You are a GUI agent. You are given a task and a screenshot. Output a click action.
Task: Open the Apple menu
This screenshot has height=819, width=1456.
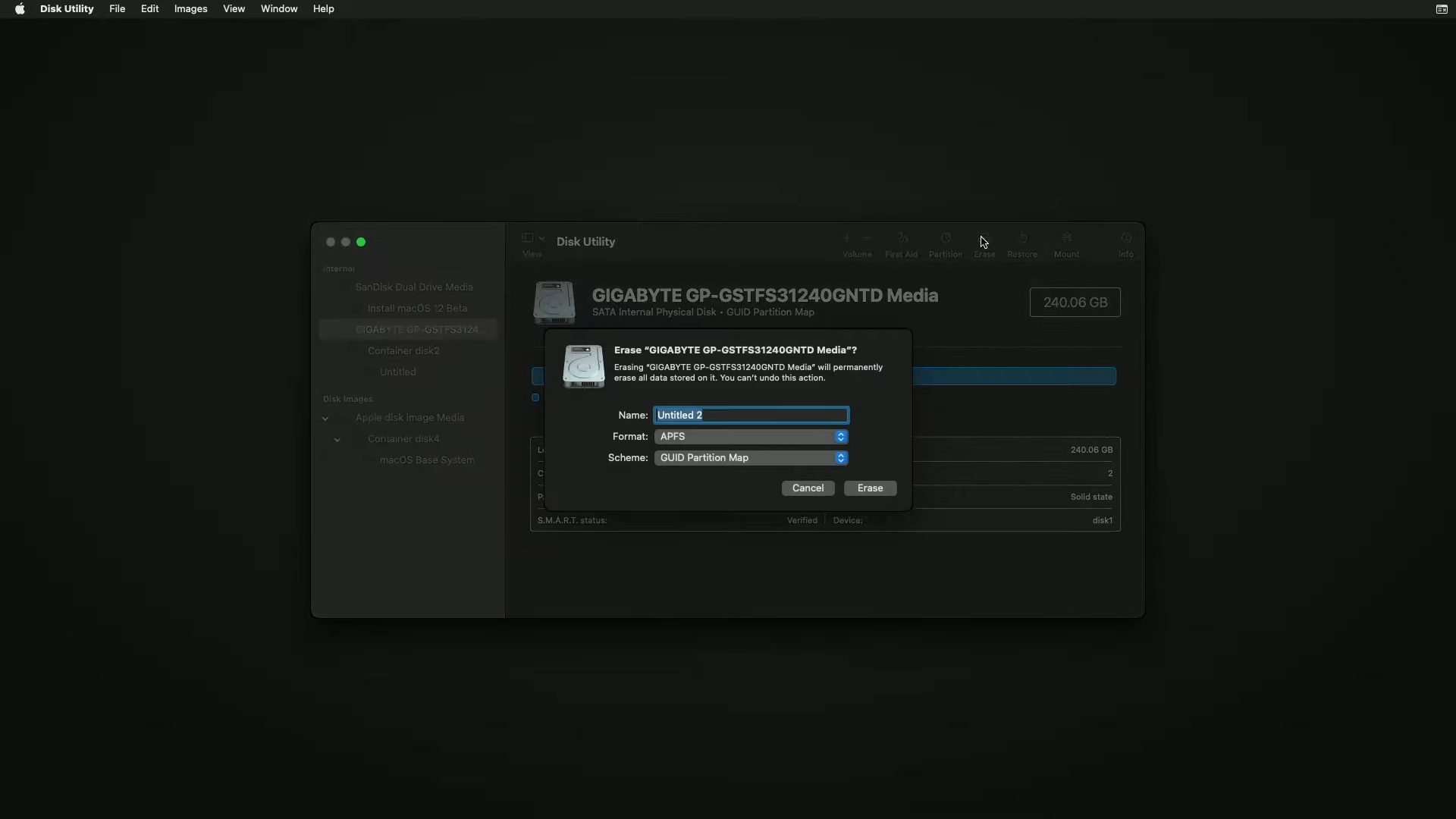point(20,9)
